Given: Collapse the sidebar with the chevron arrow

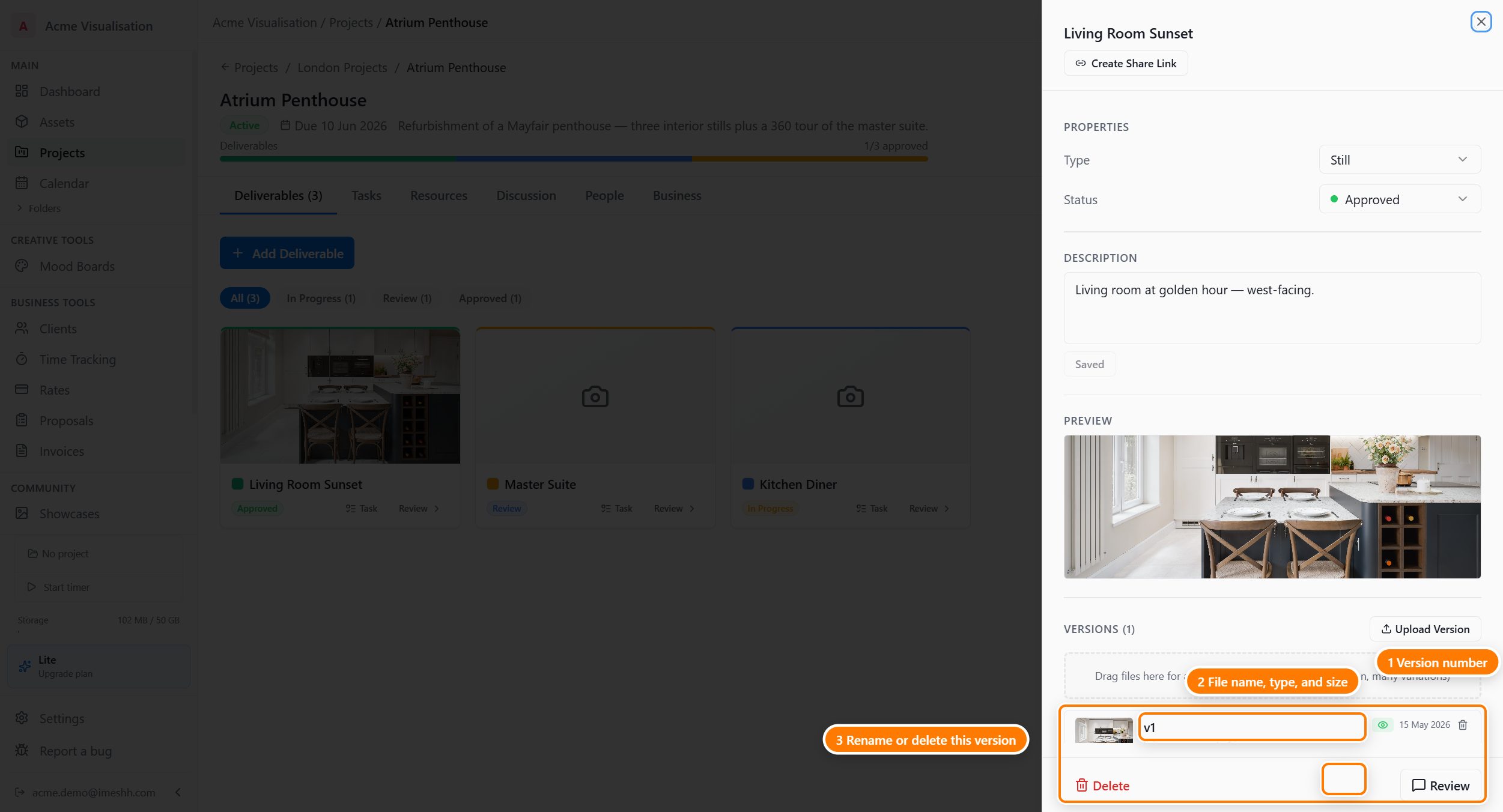Looking at the screenshot, I should click(x=178, y=792).
